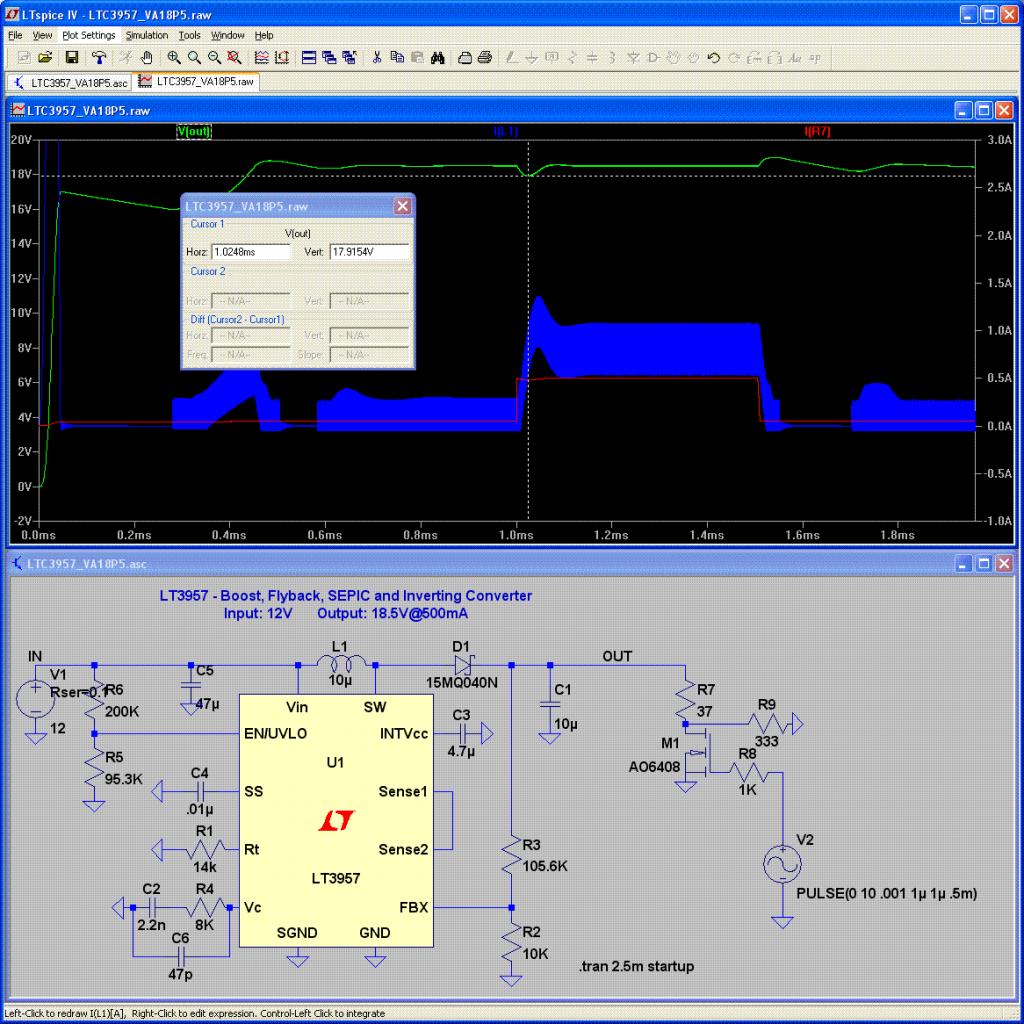1024x1024 pixels.
Task: Open the Plot Settings menu
Action: pyautogui.click(x=89, y=35)
